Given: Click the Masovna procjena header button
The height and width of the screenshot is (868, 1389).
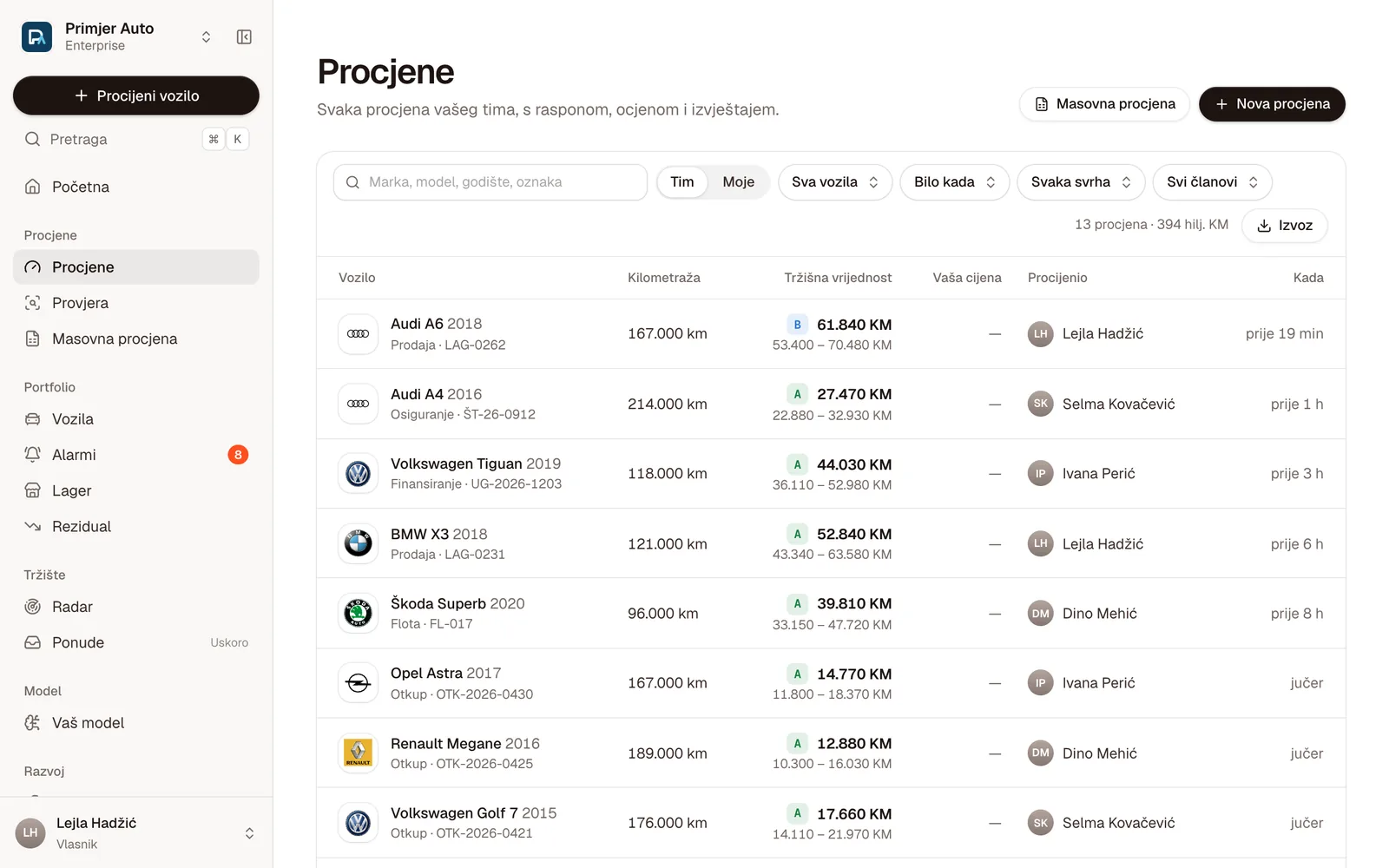Looking at the screenshot, I should tap(1104, 104).
